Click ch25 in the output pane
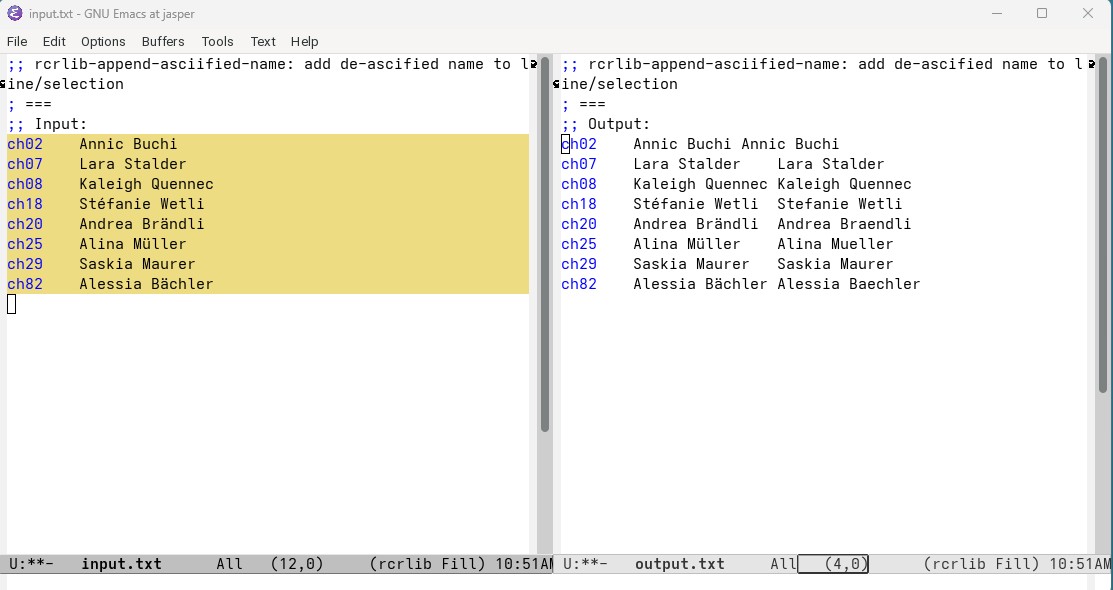 coord(579,244)
